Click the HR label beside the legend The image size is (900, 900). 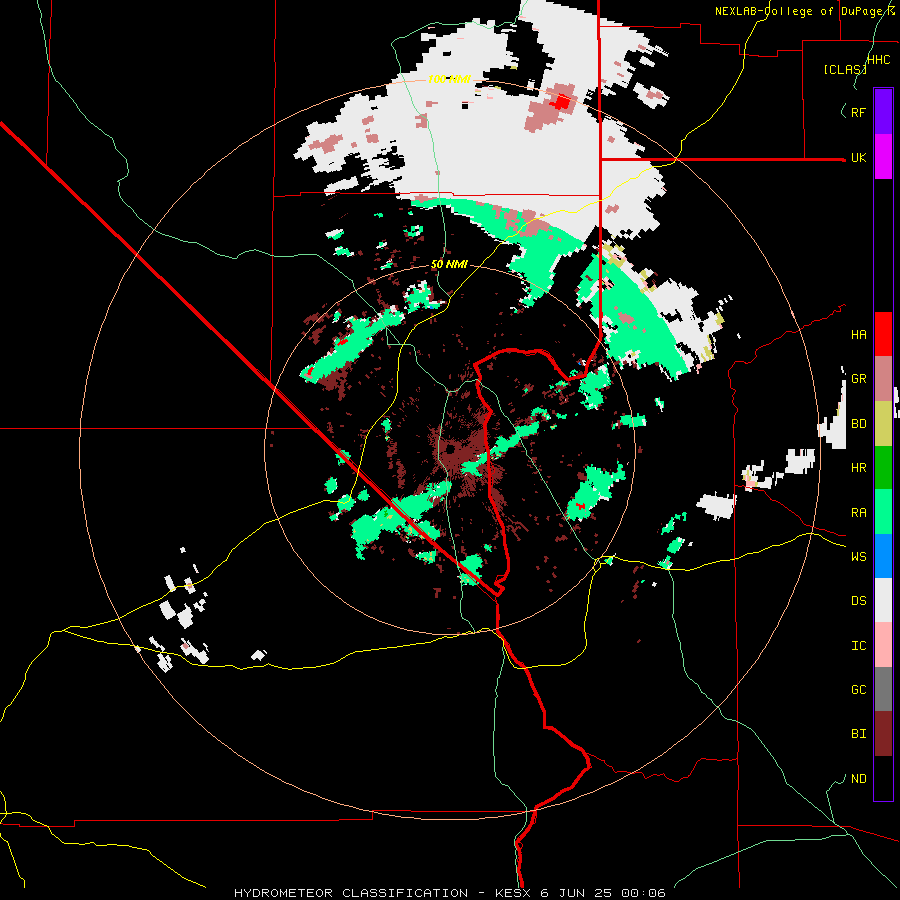coord(858,468)
